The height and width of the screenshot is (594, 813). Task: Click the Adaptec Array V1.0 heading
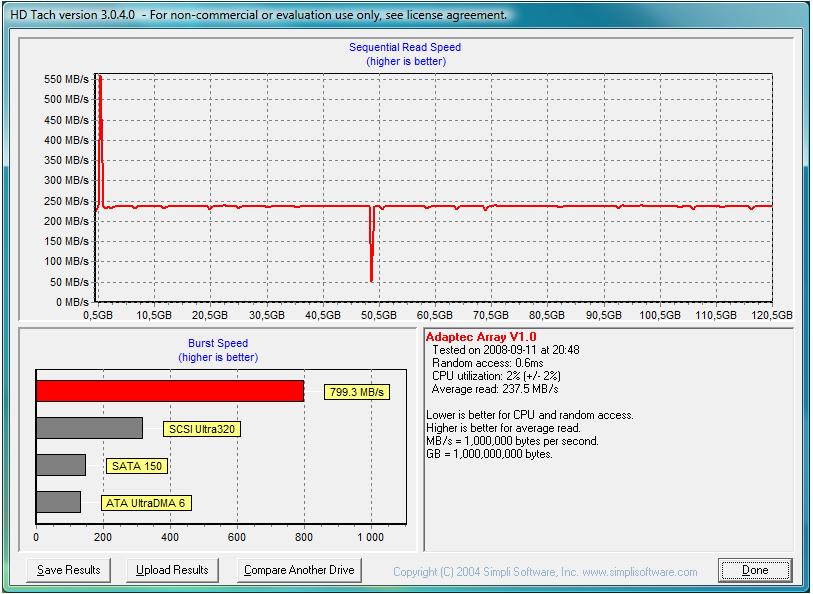481,337
